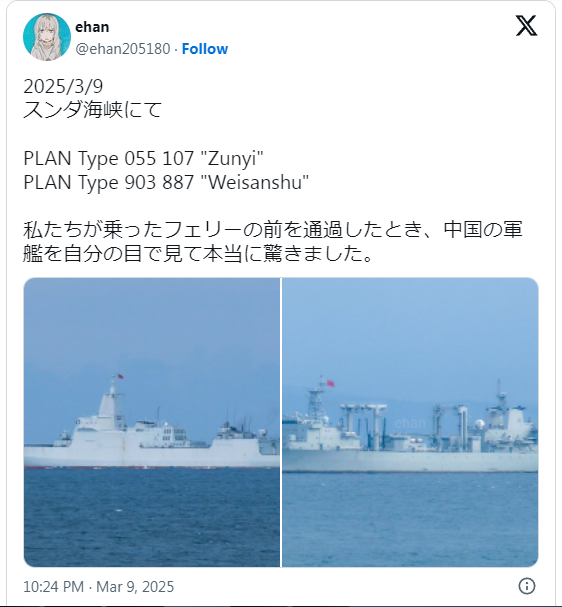
Task: Click the PLAN Type 903 887 "Weisanshu" line
Action: (x=166, y=182)
